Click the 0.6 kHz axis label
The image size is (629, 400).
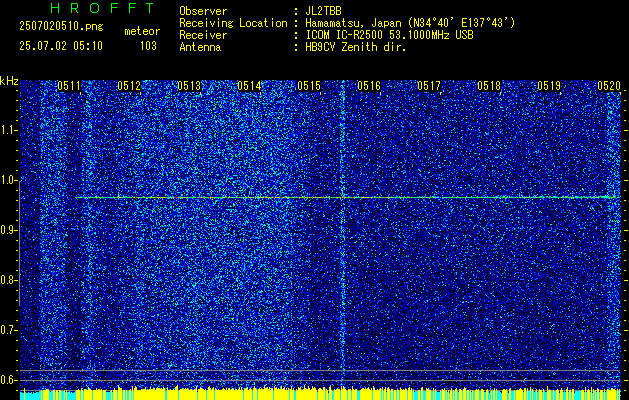pos(8,380)
